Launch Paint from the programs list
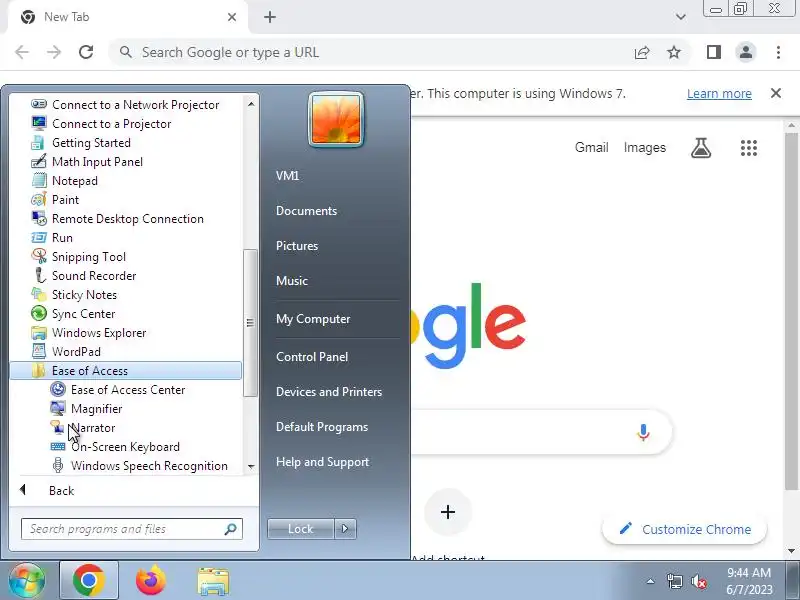This screenshot has height=600, width=800. click(x=55, y=199)
